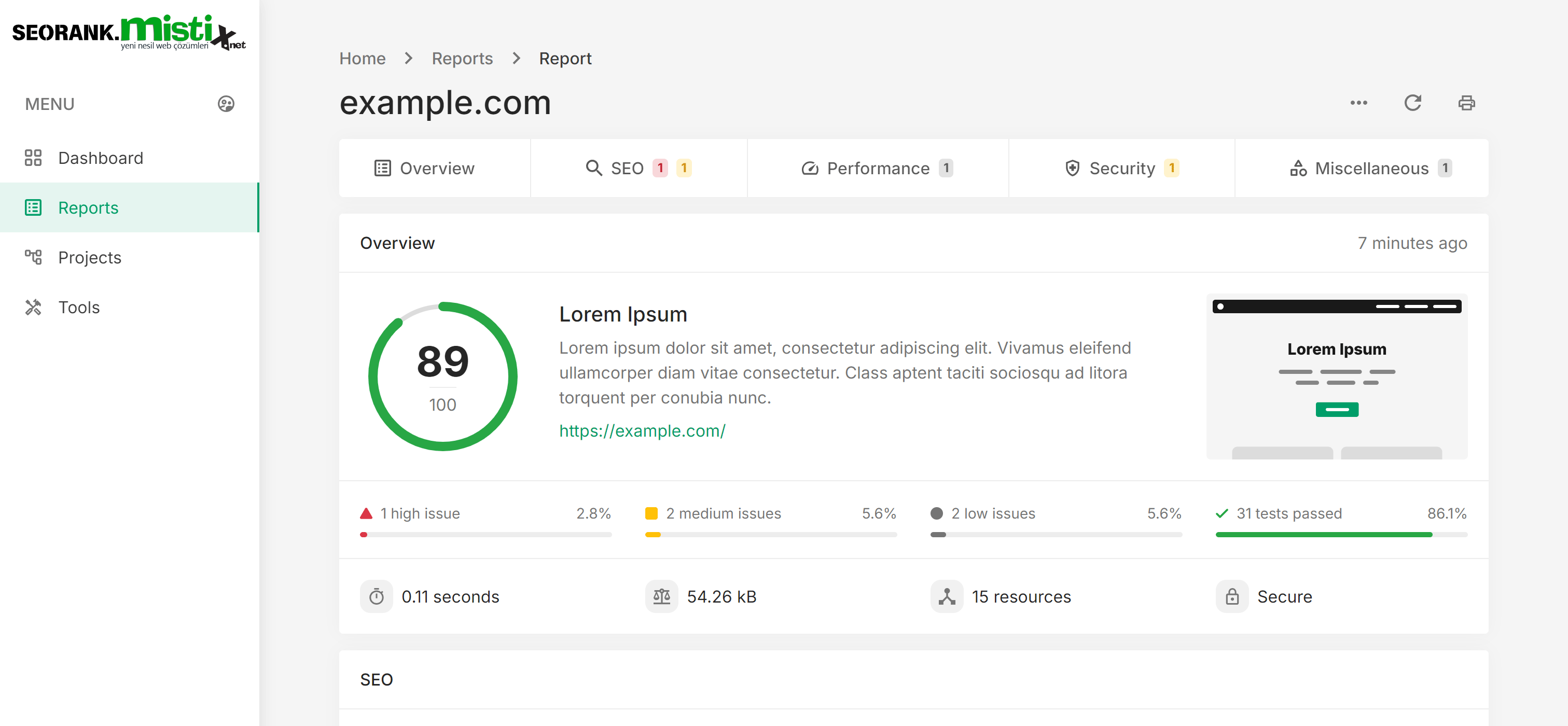Click the refresh icon top right

[1413, 103]
